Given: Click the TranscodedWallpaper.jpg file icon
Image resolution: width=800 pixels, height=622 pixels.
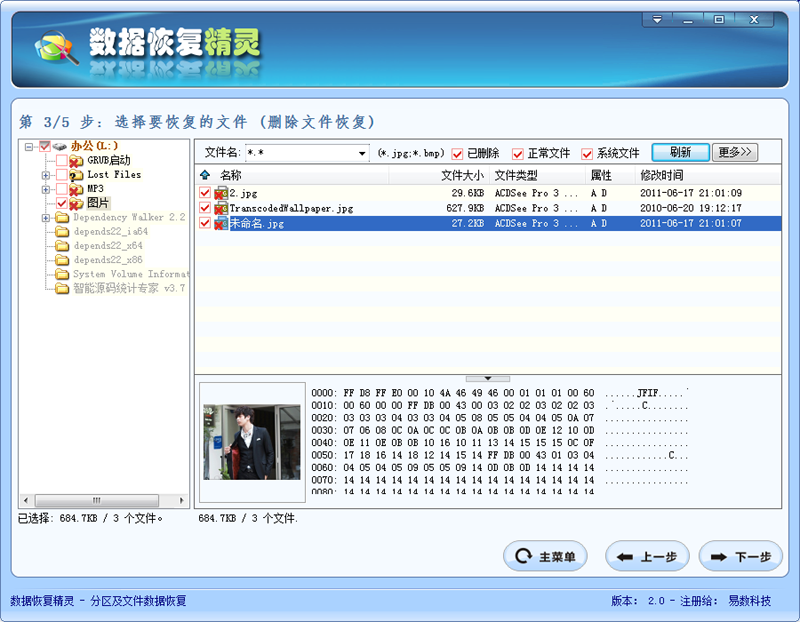Looking at the screenshot, I should (221, 208).
